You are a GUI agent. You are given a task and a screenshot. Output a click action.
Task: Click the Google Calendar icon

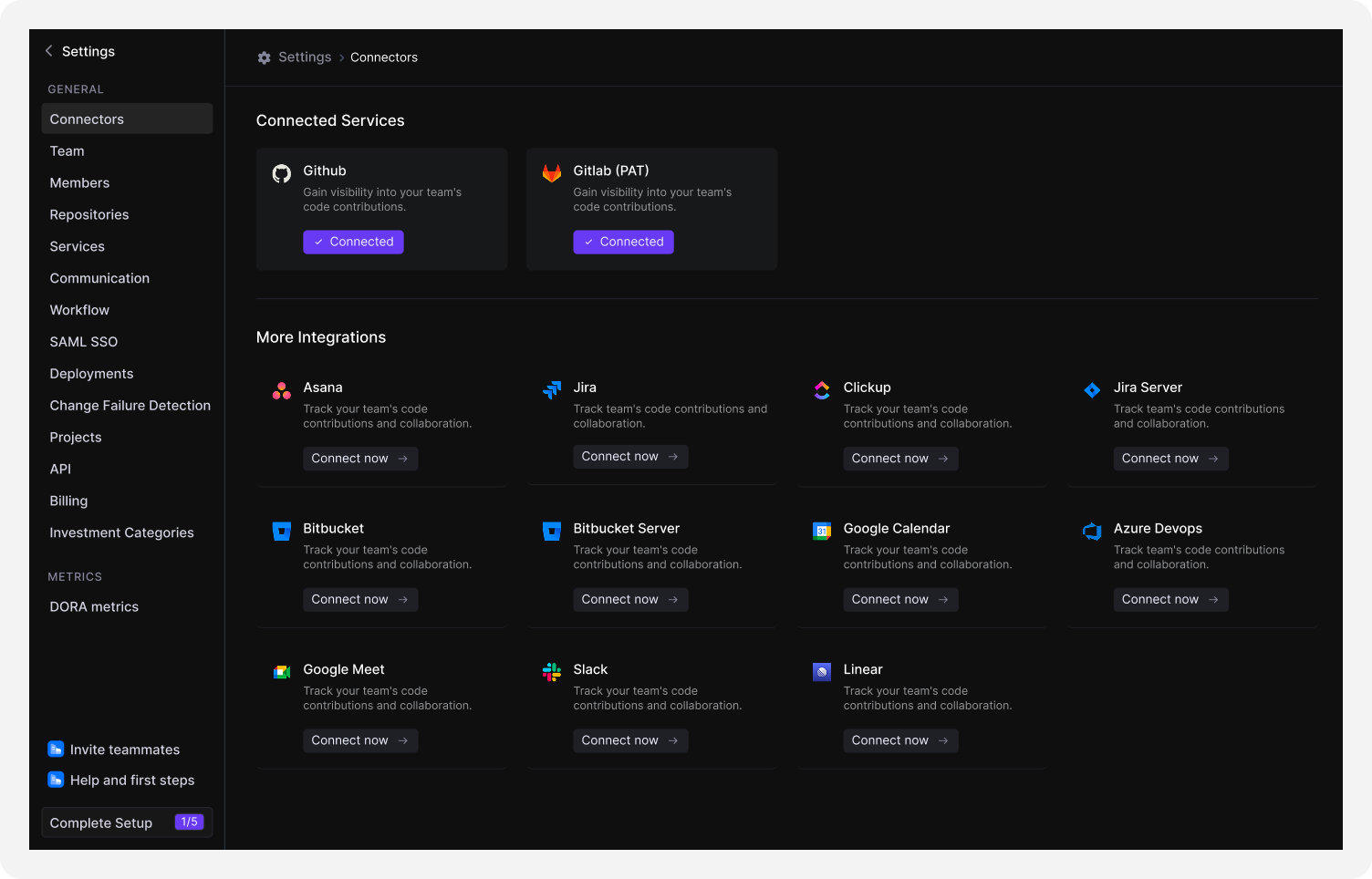[x=822, y=532]
